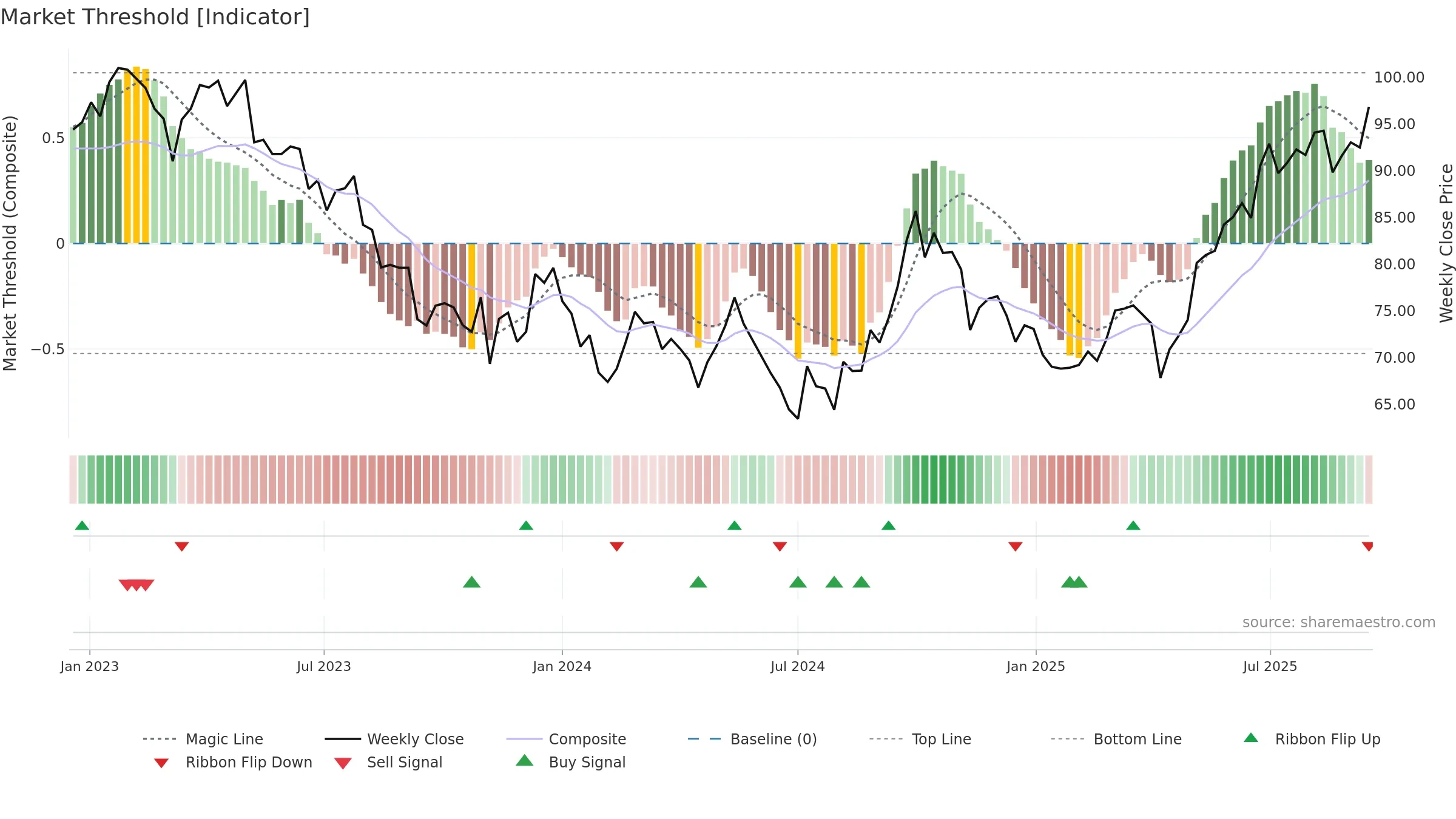Screen dimensions: 1456x819
Task: Click the Market Threshold (Composite) axis title
Action: [10, 243]
